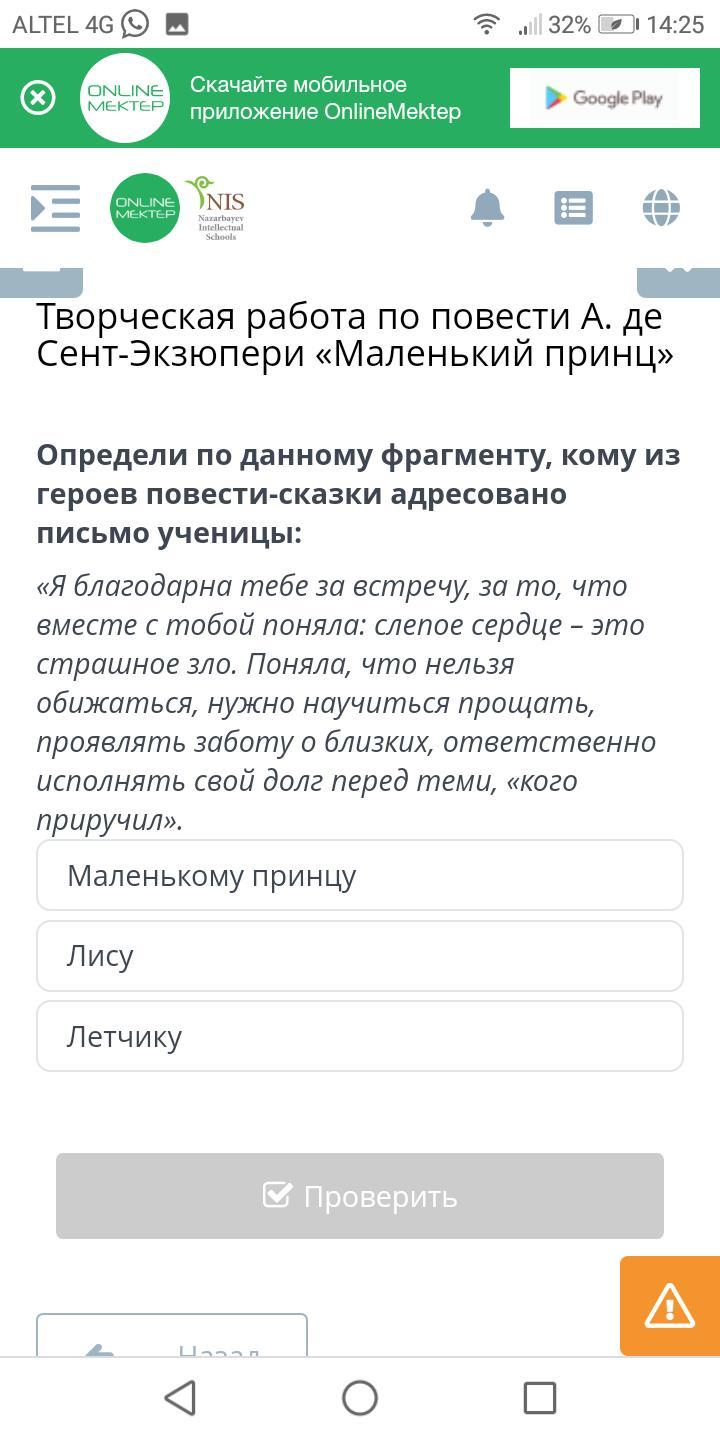Close the mobile app download banner
Screen dimensions: 720x1440
pos(38,98)
